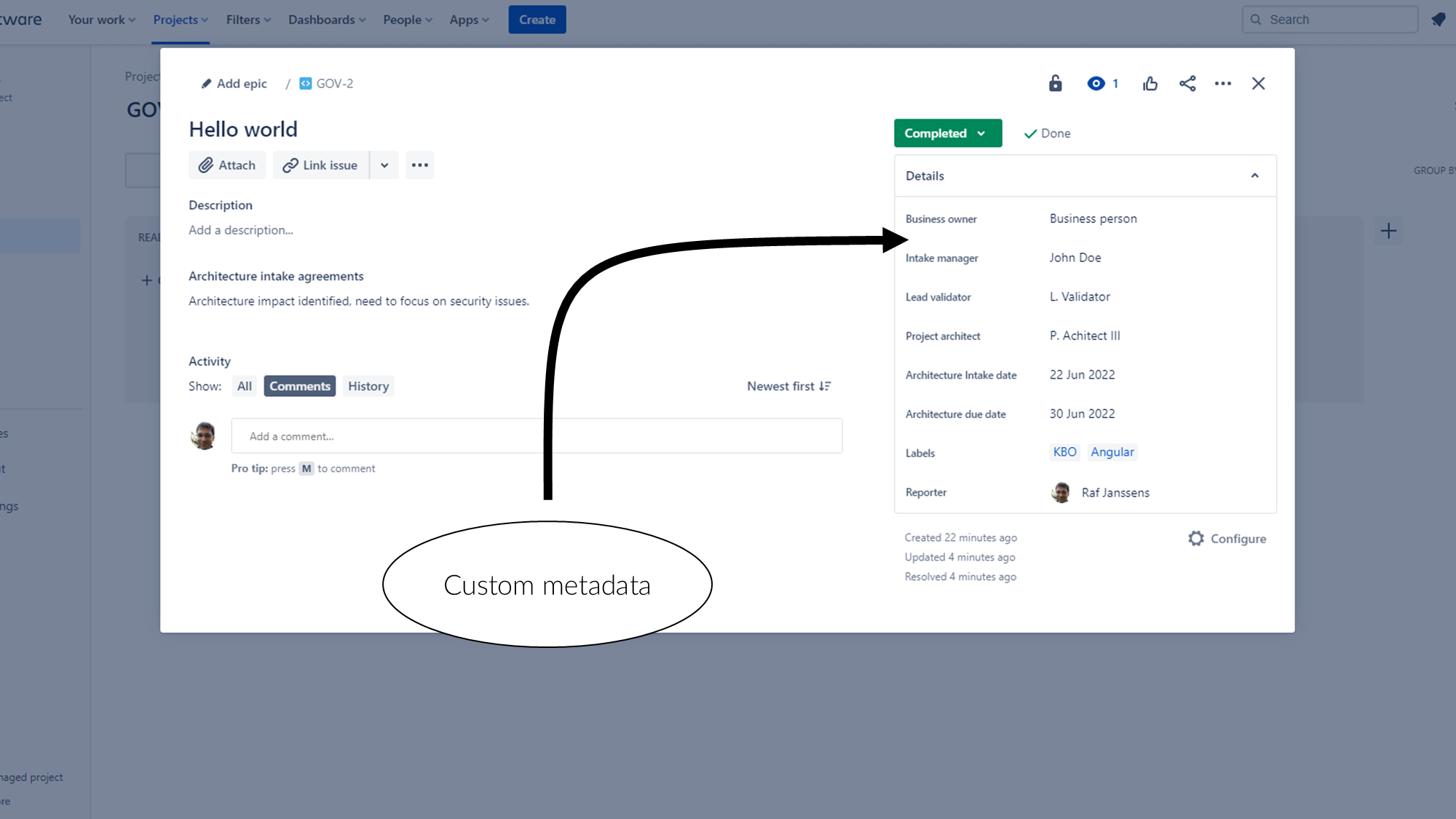1456x819 pixels.
Task: Open the Completed status dropdown
Action: pos(947,133)
